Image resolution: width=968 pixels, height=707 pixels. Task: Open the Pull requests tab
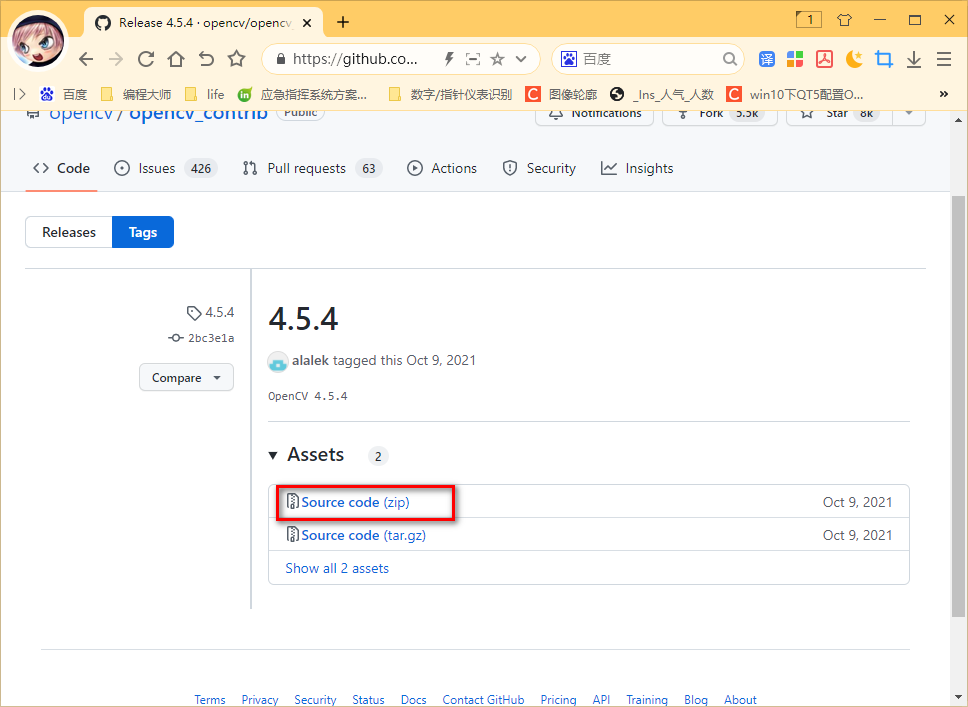312,168
